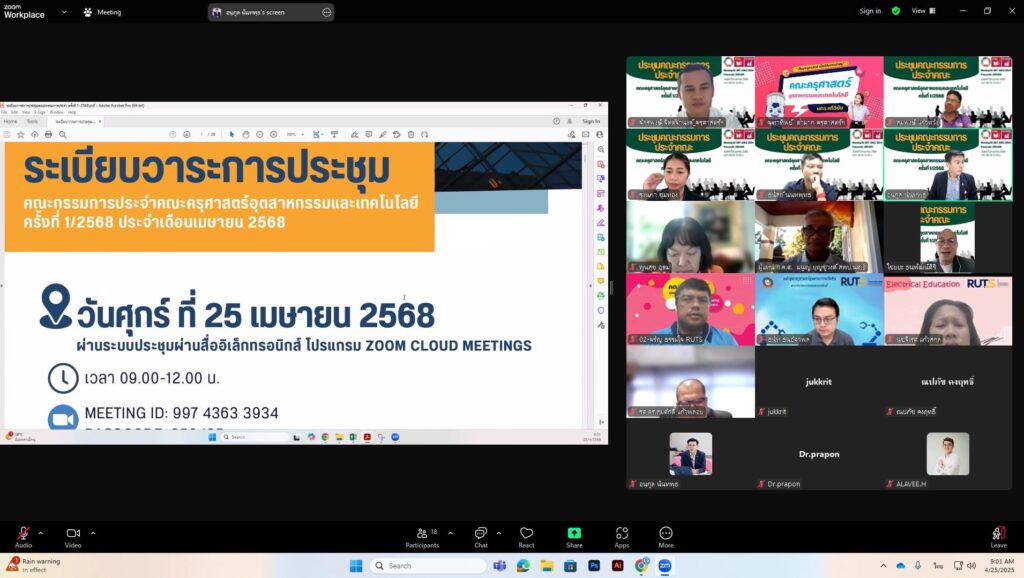The image size is (1024, 578).
Task: Switch to the Home tab in Acrobat
Action: pos(10,121)
